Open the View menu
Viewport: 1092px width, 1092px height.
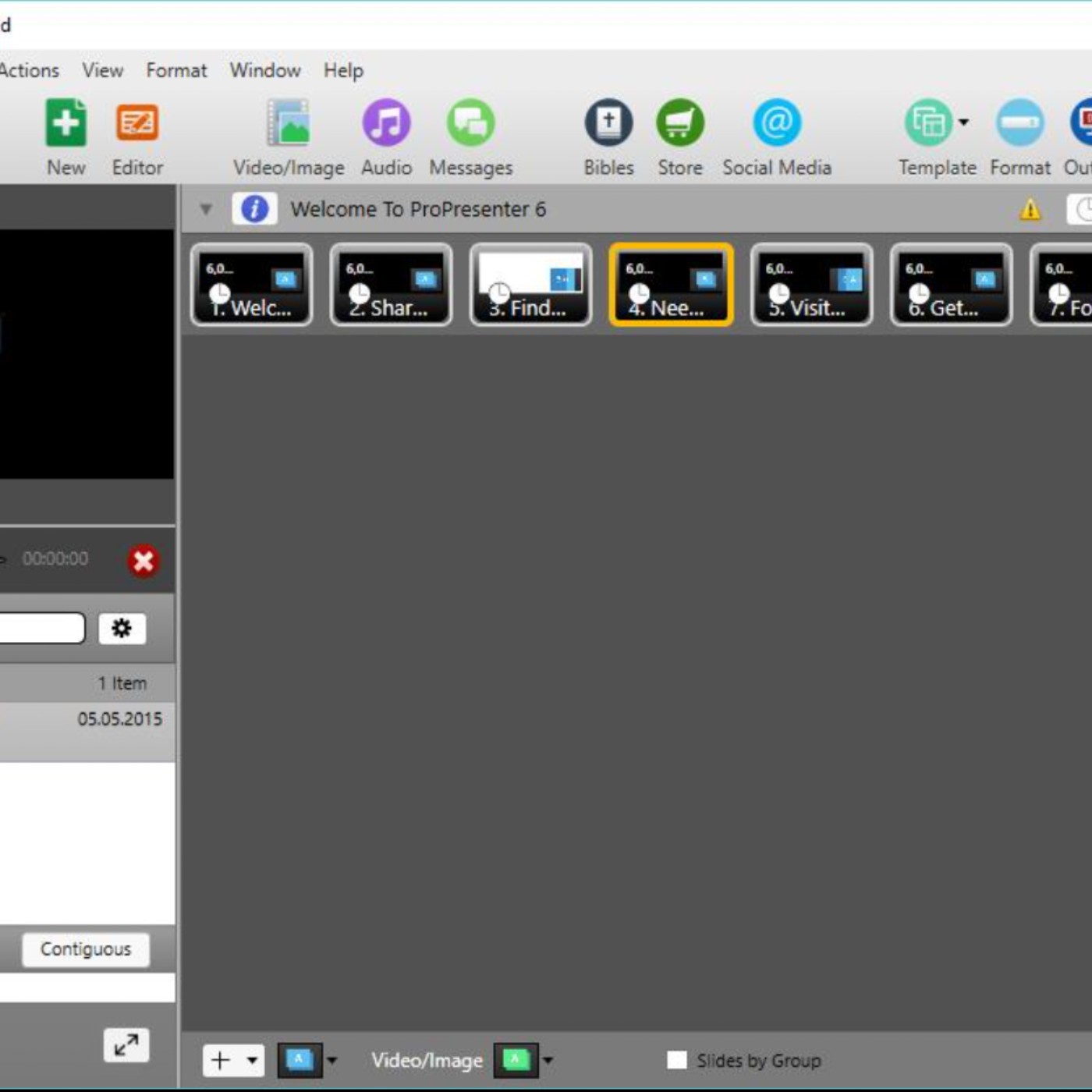[x=103, y=70]
